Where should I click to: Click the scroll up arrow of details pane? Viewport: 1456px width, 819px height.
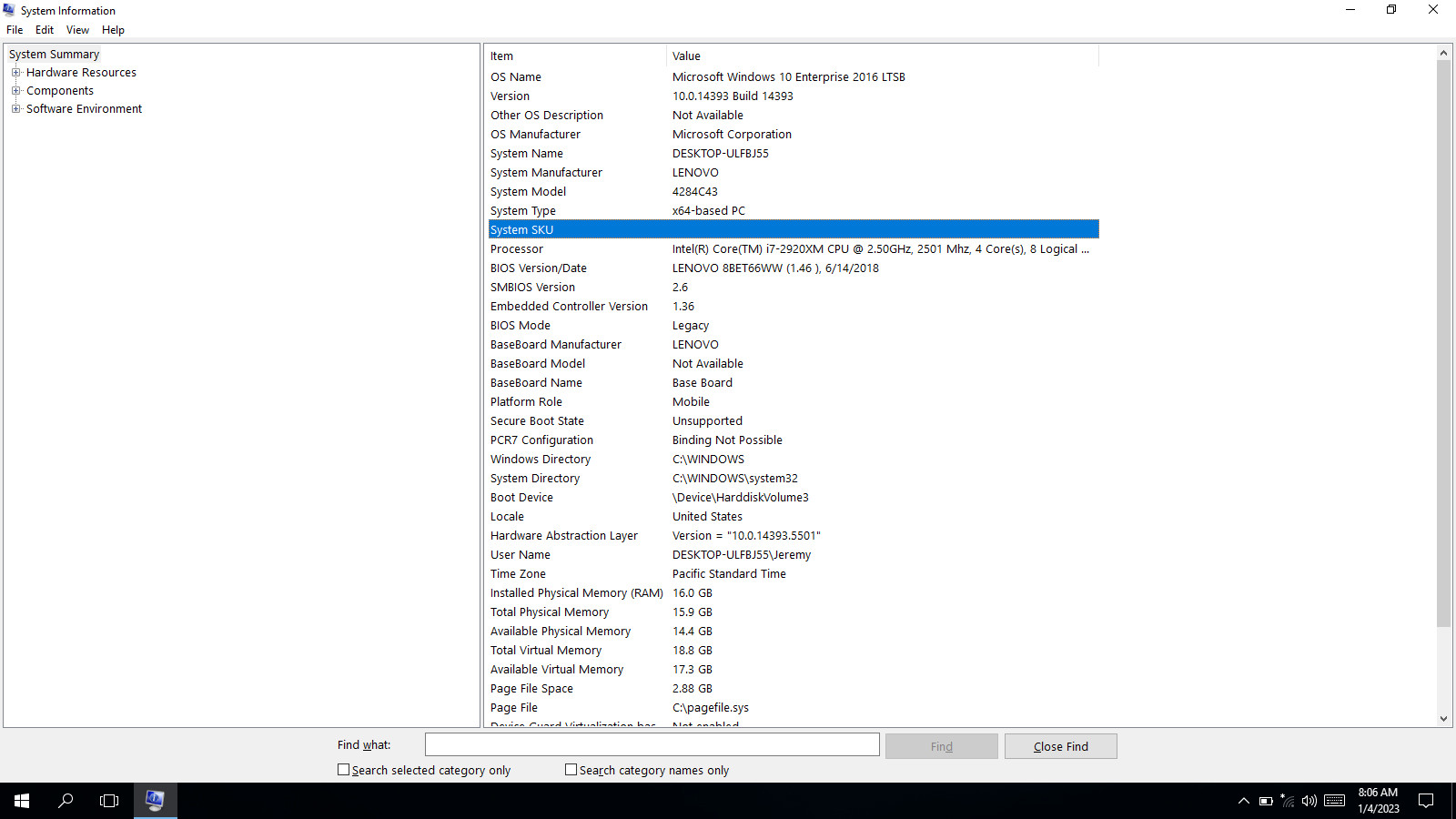[x=1443, y=53]
